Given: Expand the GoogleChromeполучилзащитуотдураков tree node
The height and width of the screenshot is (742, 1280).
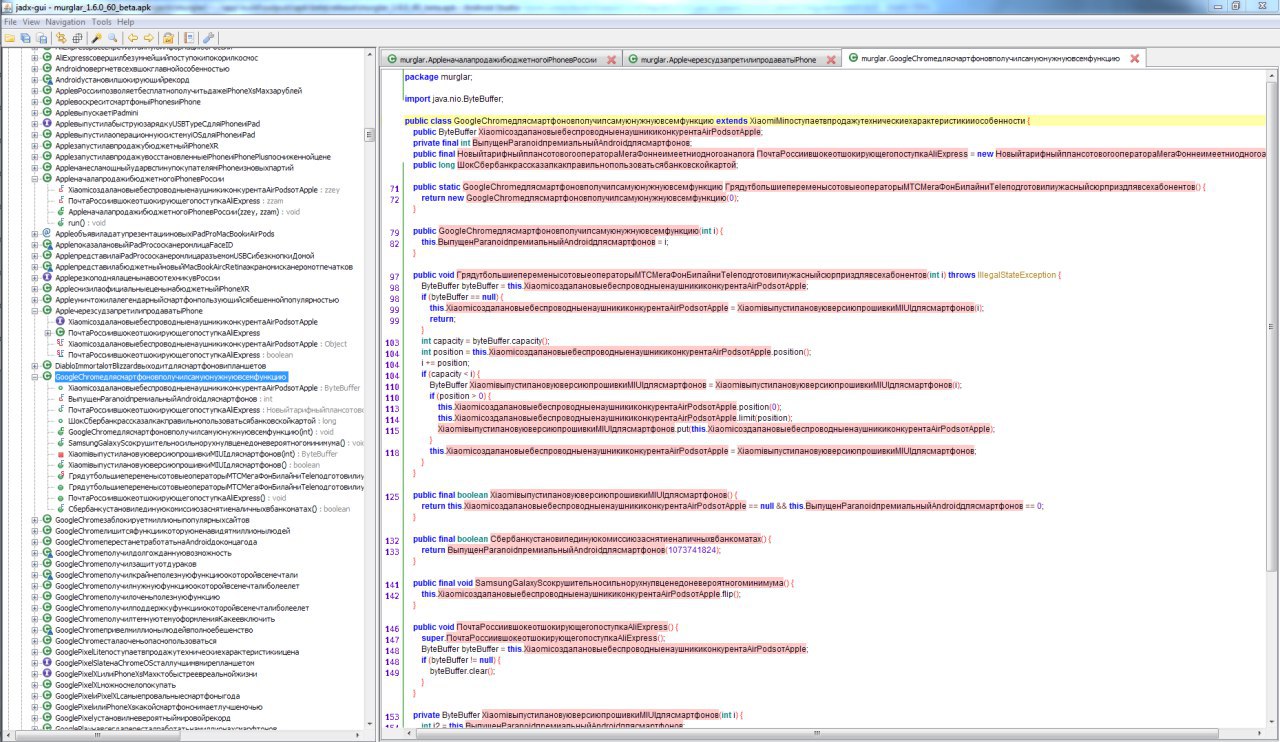Looking at the screenshot, I should (x=35, y=563).
